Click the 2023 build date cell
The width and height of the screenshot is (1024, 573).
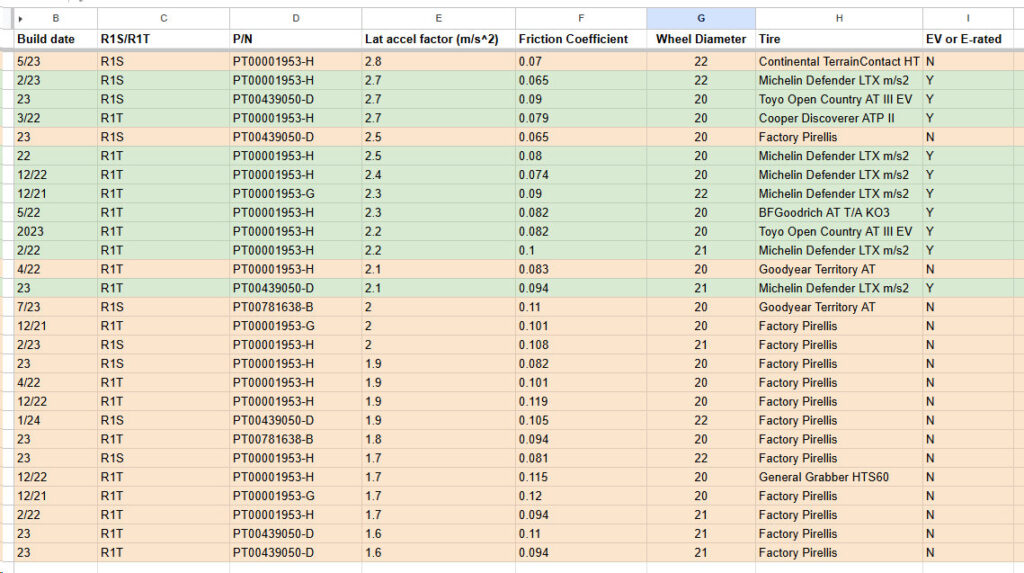[x=56, y=232]
